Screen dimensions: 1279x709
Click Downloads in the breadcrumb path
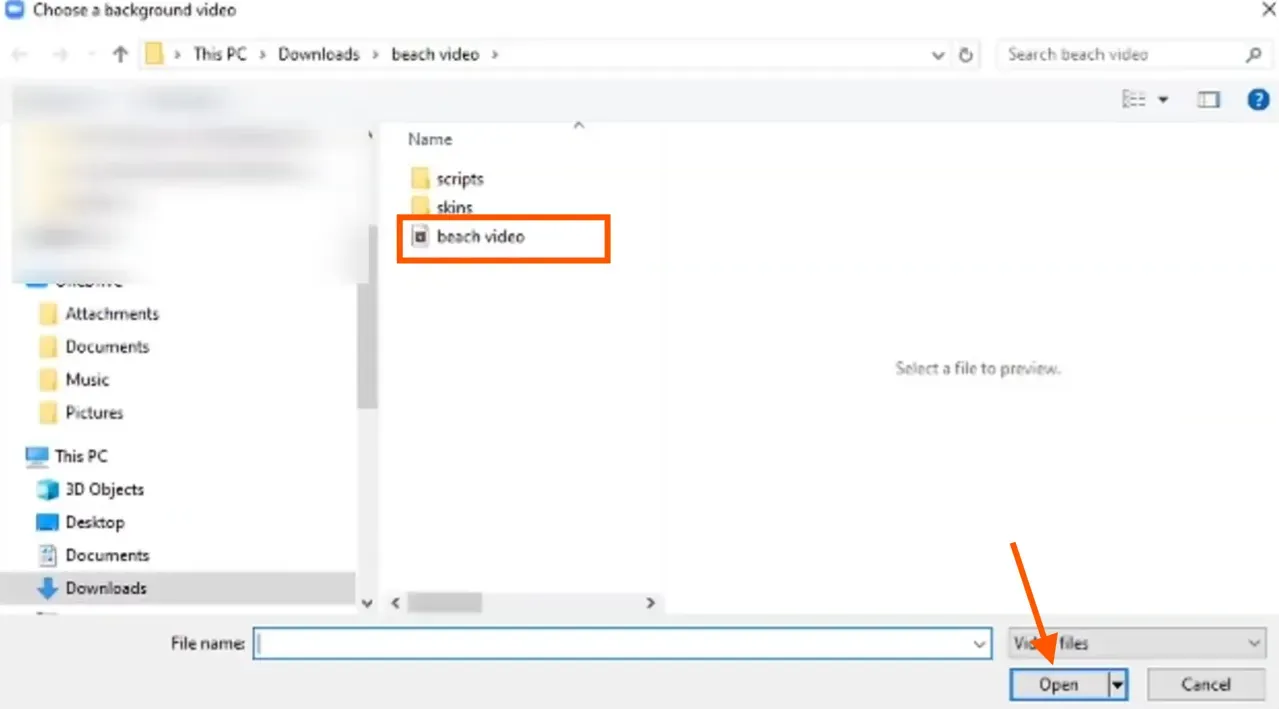tap(318, 54)
